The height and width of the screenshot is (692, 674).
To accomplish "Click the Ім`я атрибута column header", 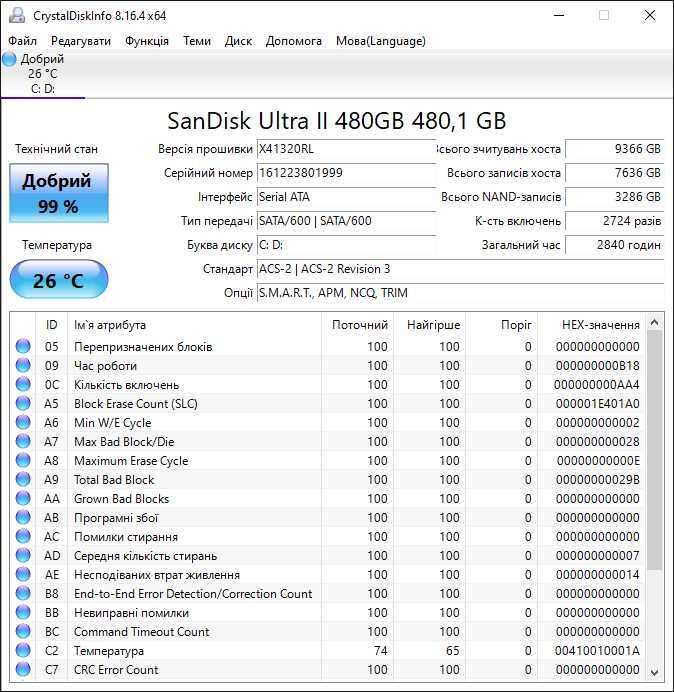I will pos(194,325).
